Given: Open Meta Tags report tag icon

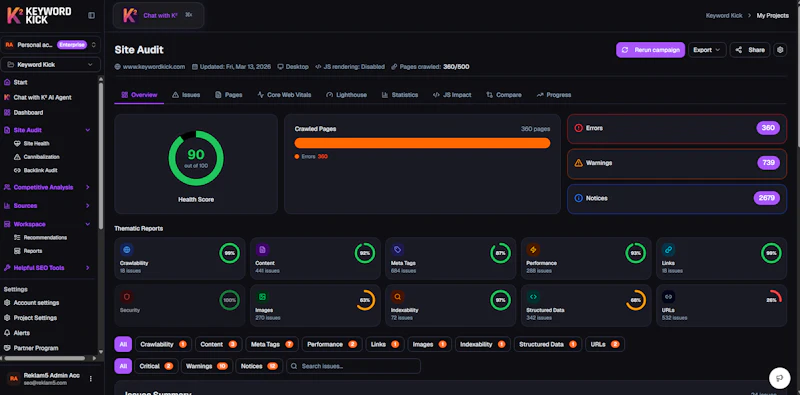Looking at the screenshot, I should (397, 250).
